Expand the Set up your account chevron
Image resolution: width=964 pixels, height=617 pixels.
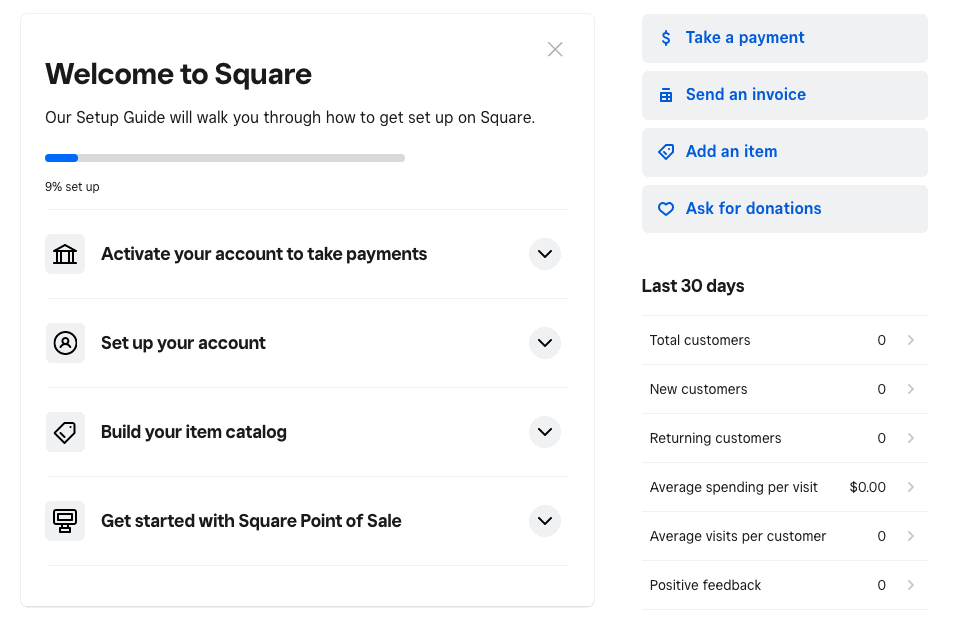(544, 343)
